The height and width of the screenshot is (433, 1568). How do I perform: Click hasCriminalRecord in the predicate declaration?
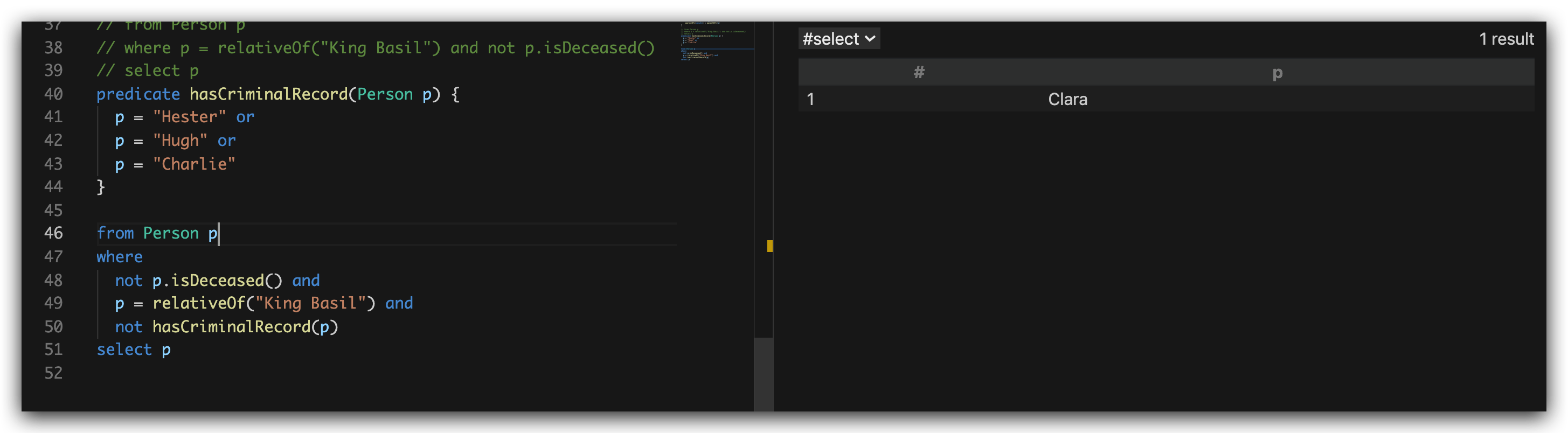(268, 94)
